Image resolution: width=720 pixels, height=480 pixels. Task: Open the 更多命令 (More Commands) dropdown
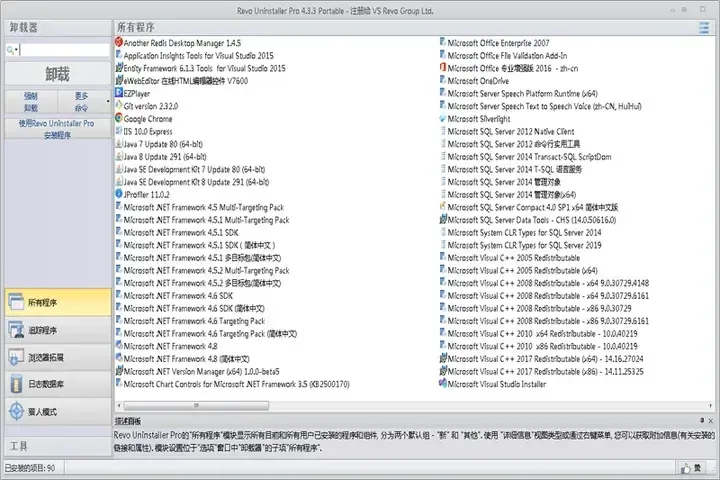point(84,102)
